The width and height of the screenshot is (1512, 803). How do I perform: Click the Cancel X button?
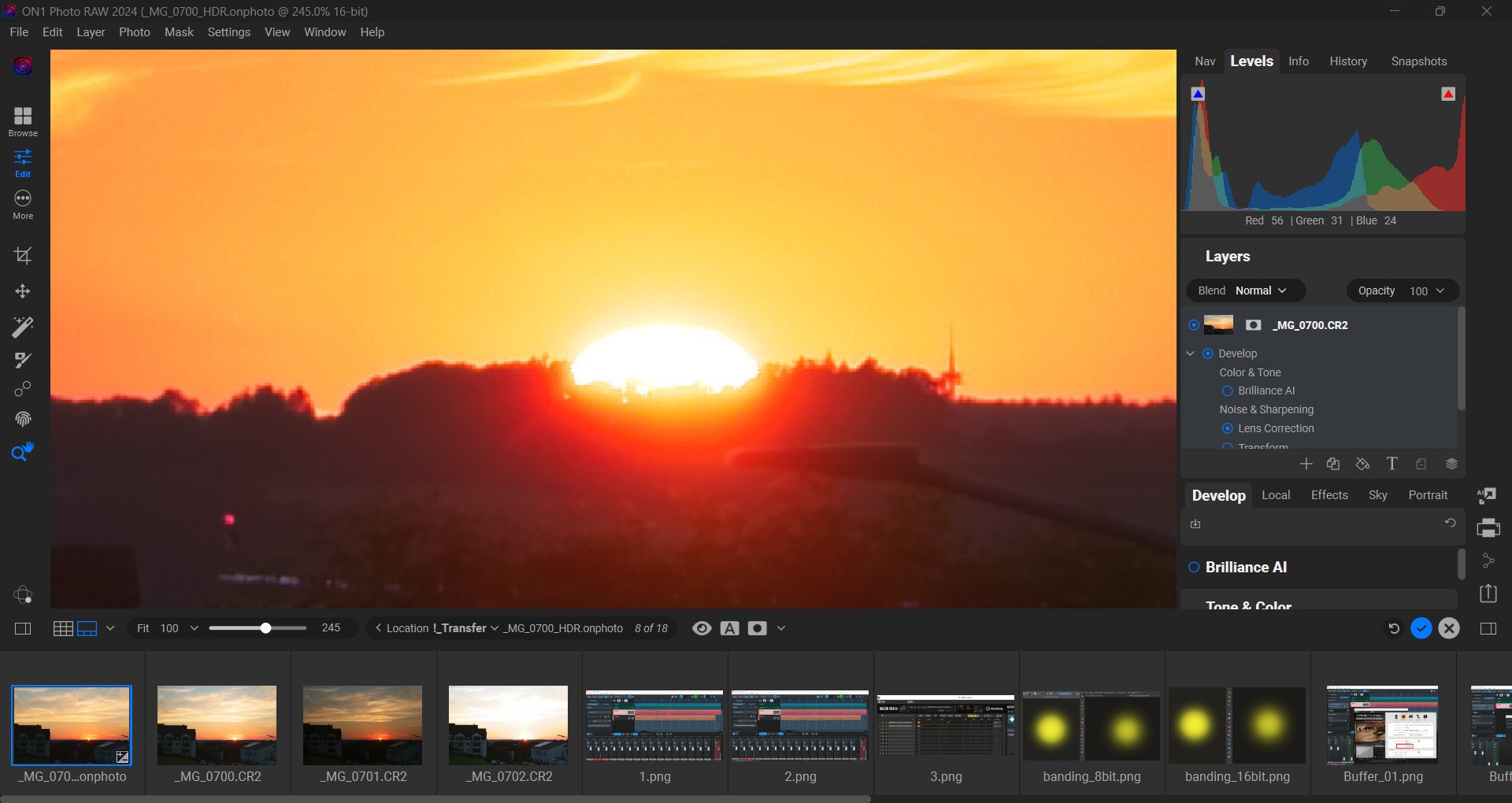[x=1449, y=628]
